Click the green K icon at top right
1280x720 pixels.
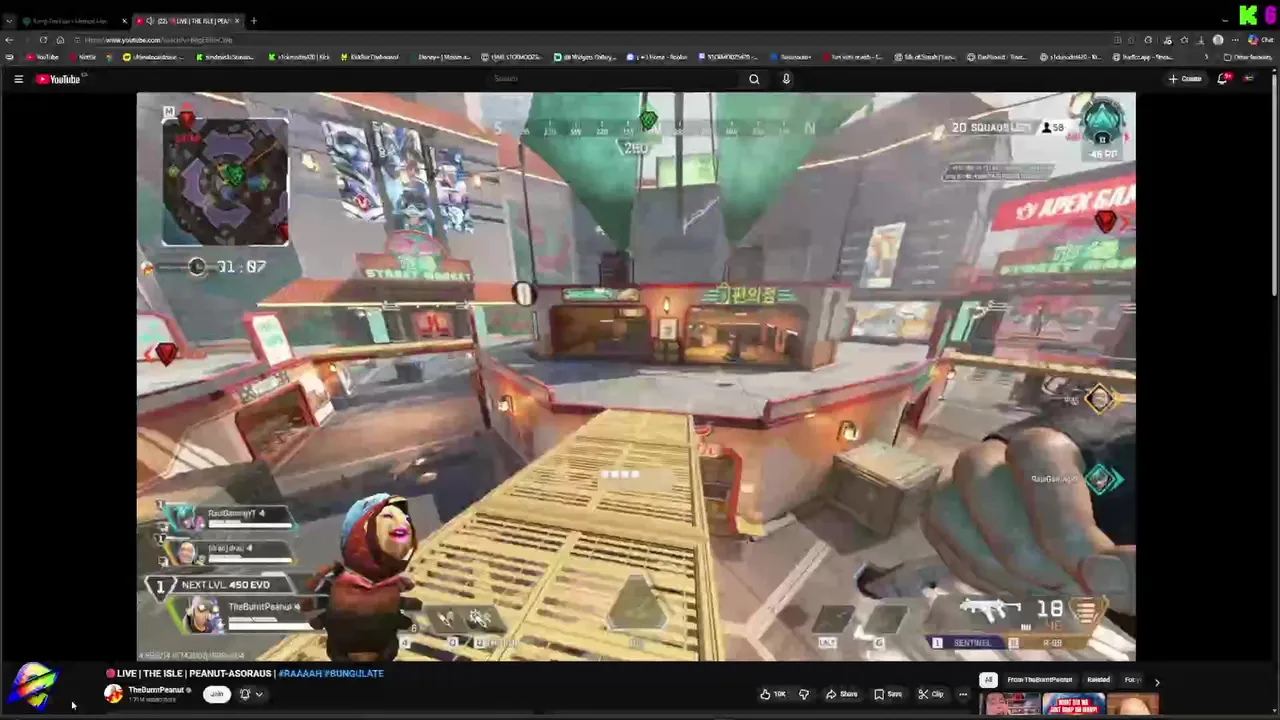1248,16
